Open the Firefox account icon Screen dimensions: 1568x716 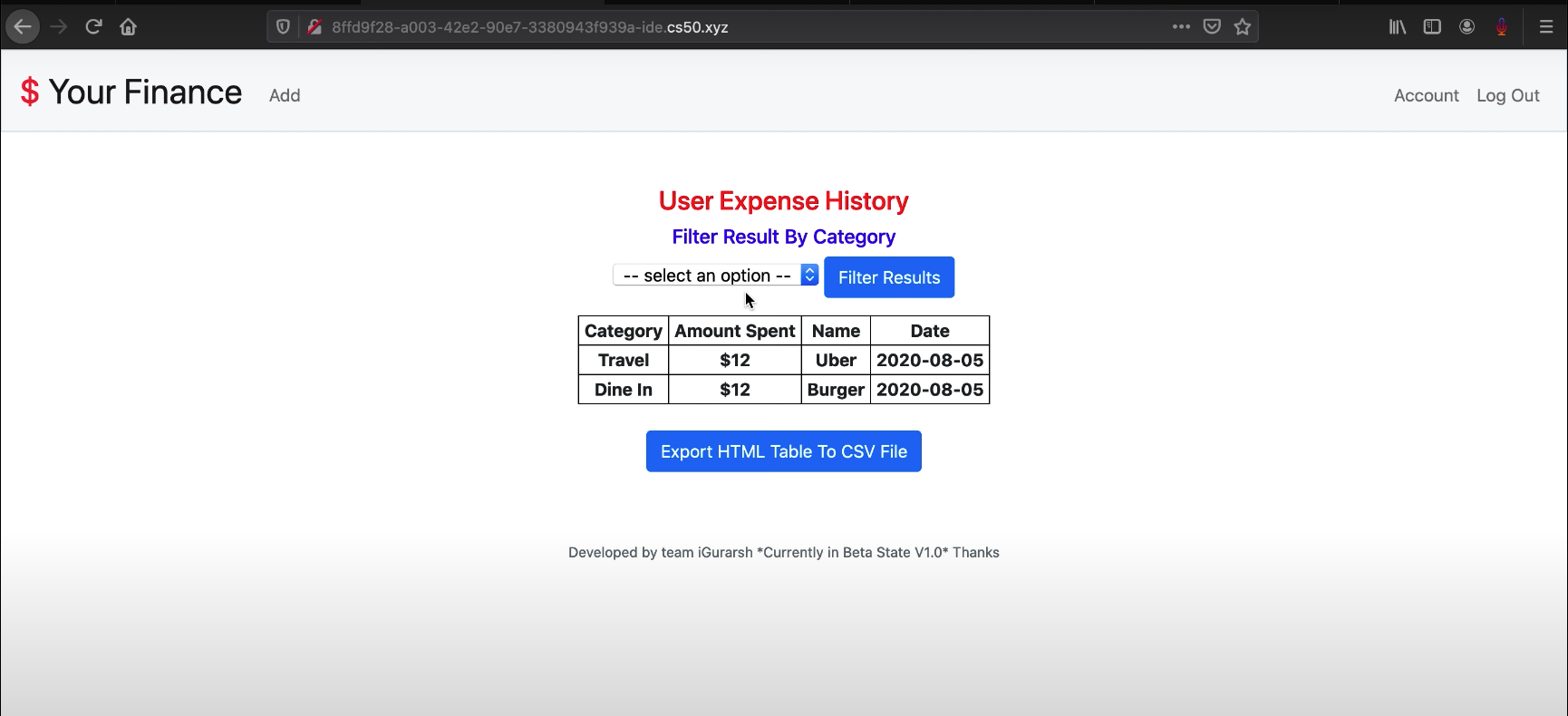click(x=1466, y=27)
